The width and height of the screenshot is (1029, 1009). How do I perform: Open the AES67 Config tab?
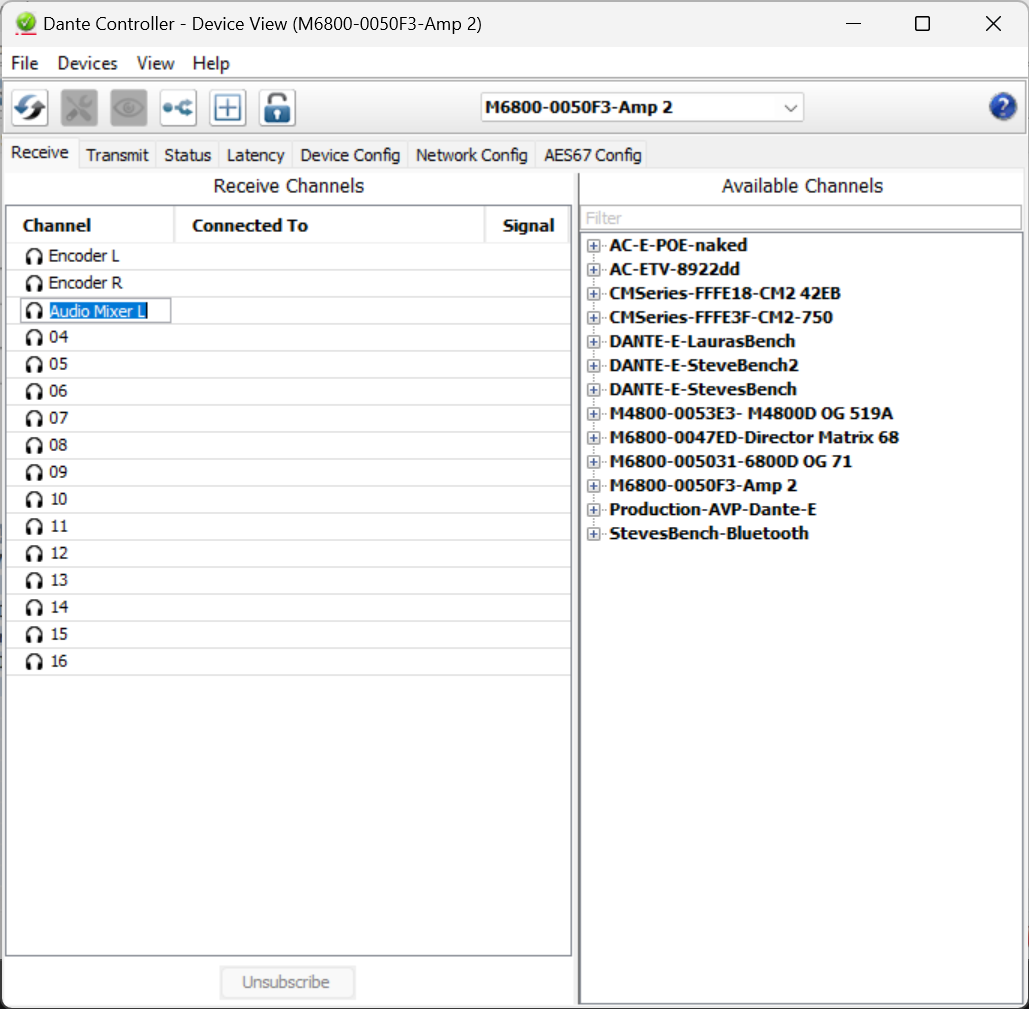click(593, 155)
